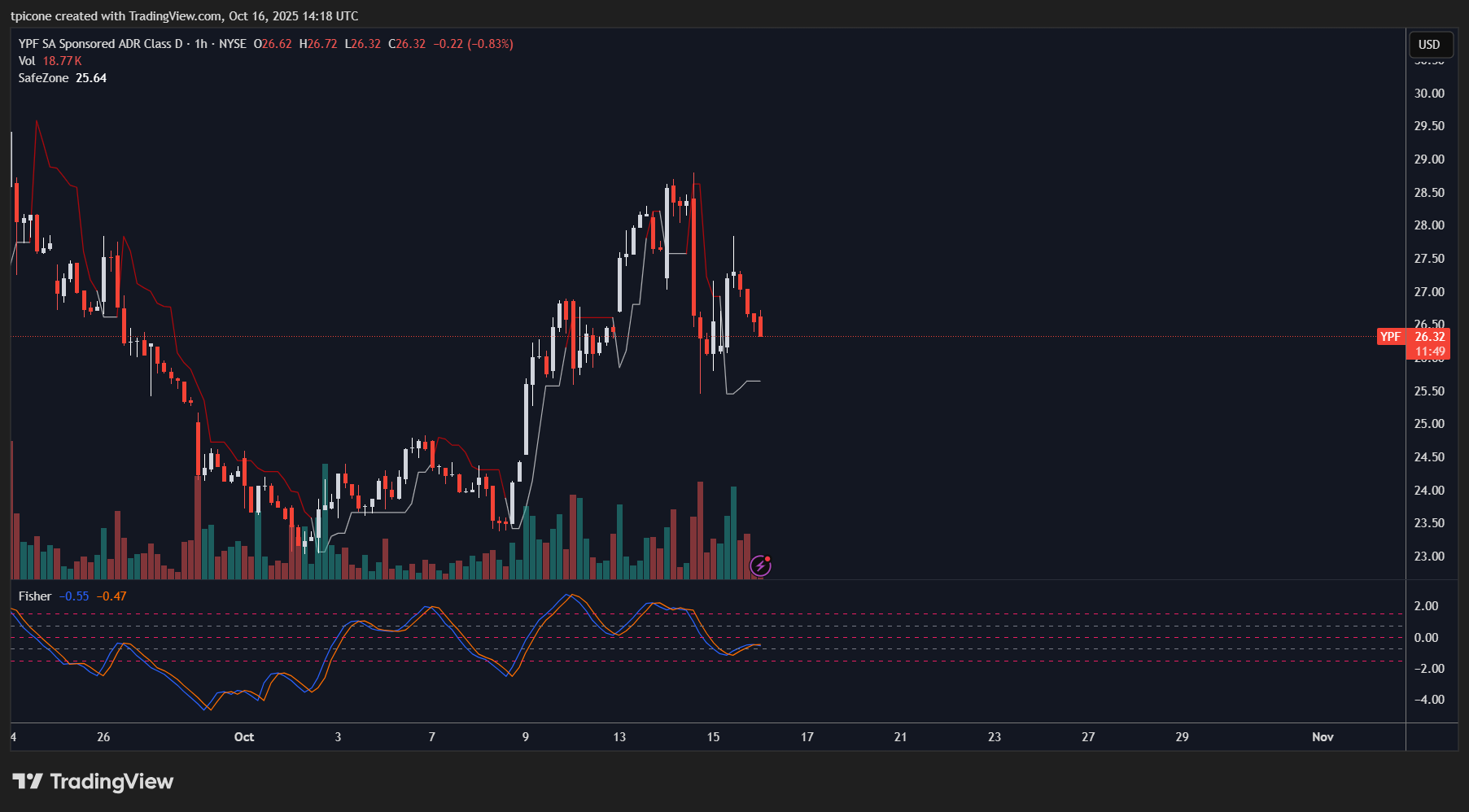Click the Fisher 0.00 scale value
The width and height of the screenshot is (1469, 812).
click(x=1426, y=638)
